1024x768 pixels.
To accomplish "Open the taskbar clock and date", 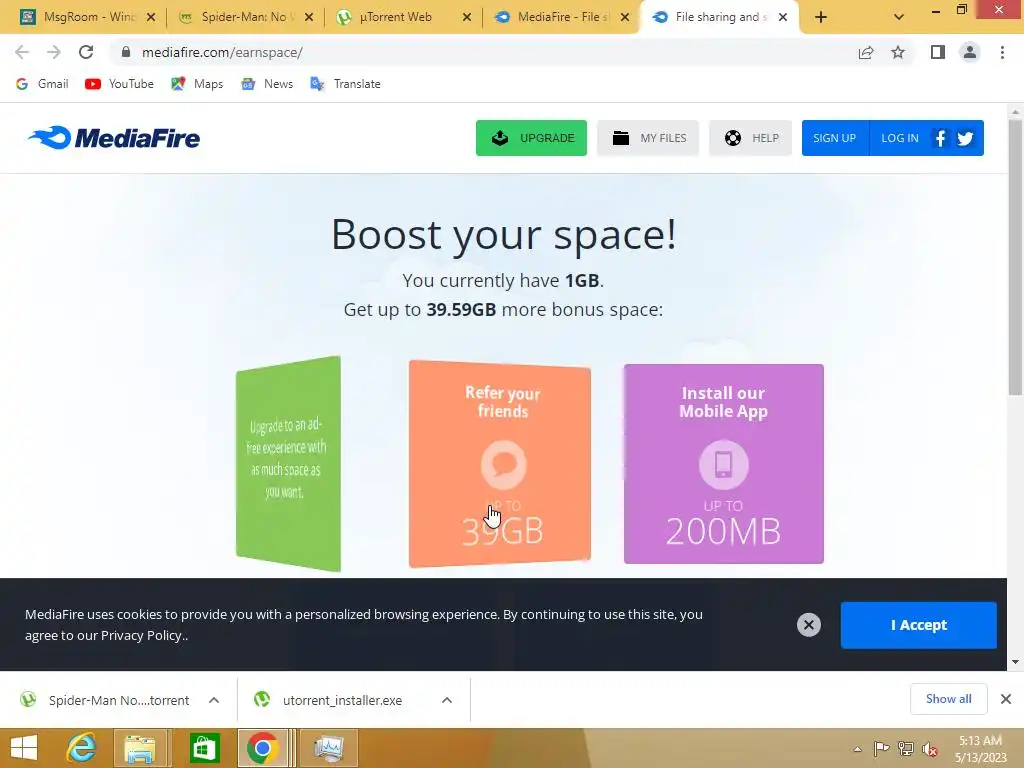I will [980, 749].
